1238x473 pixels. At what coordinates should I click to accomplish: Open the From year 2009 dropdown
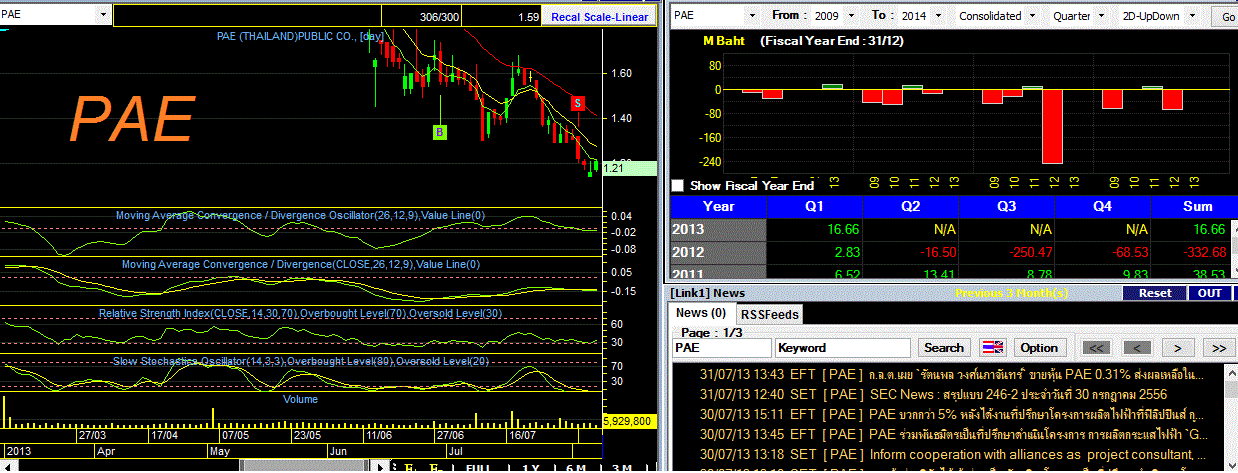pyautogui.click(x=854, y=16)
